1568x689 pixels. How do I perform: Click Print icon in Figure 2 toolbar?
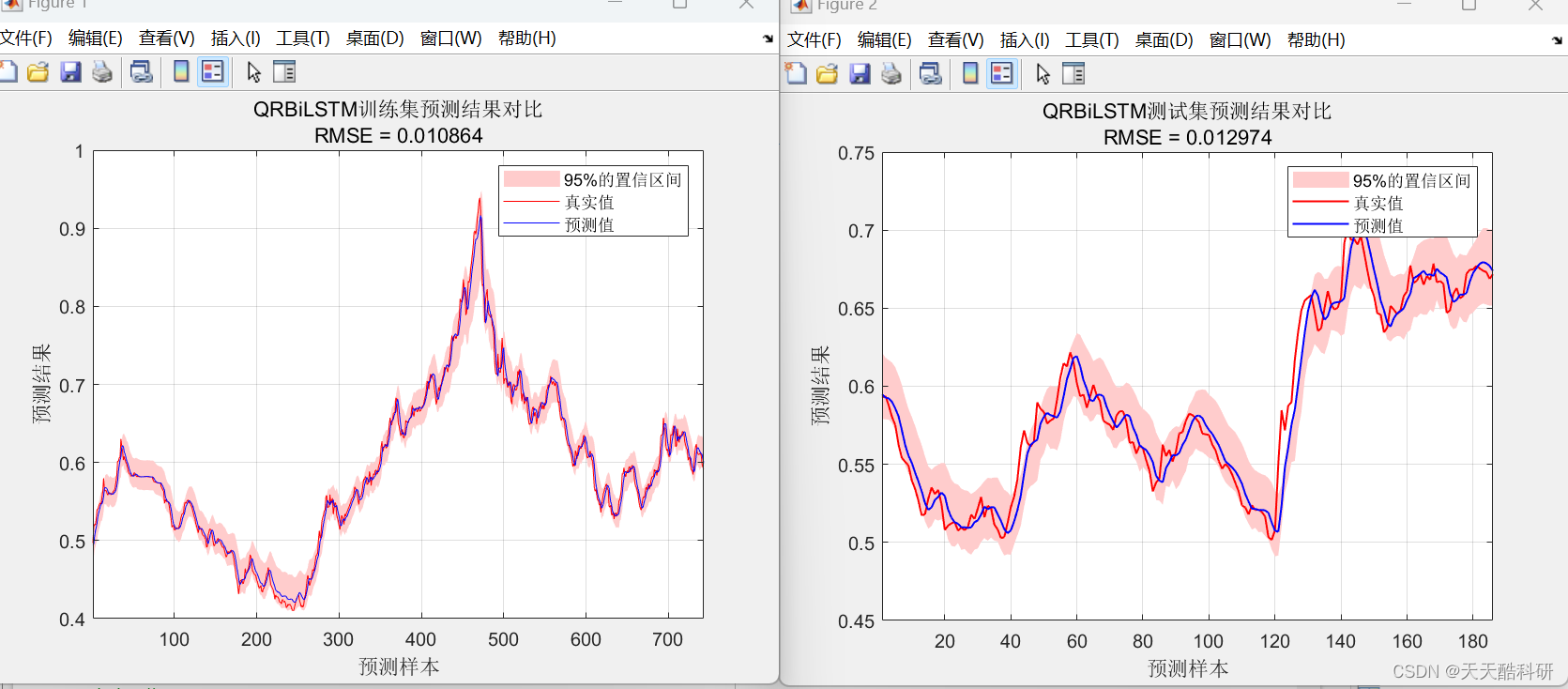click(x=891, y=74)
